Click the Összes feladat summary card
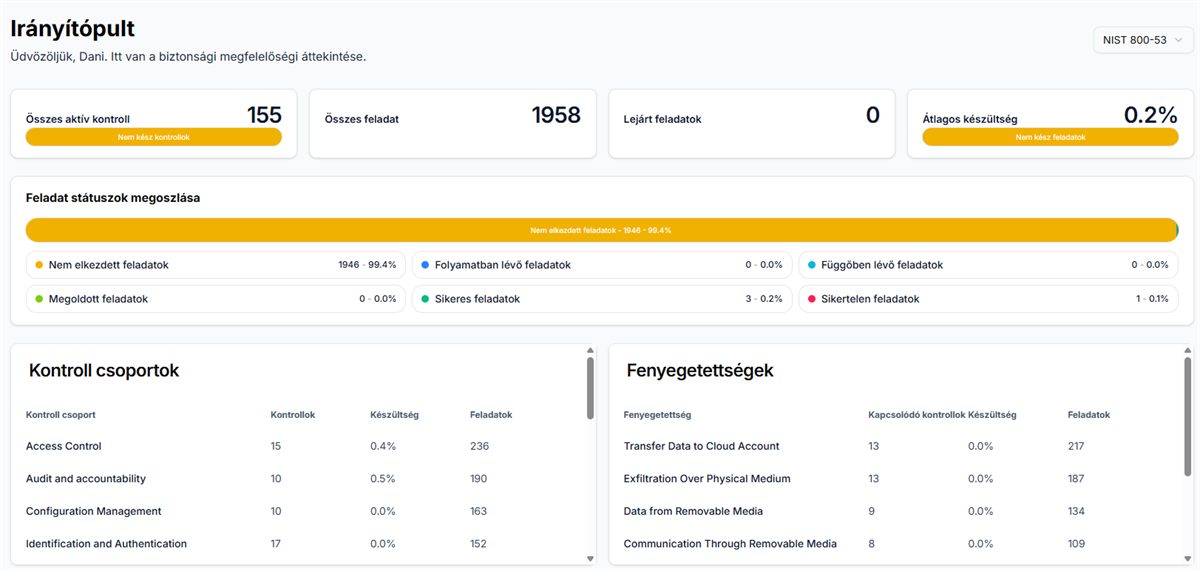 tap(452, 123)
